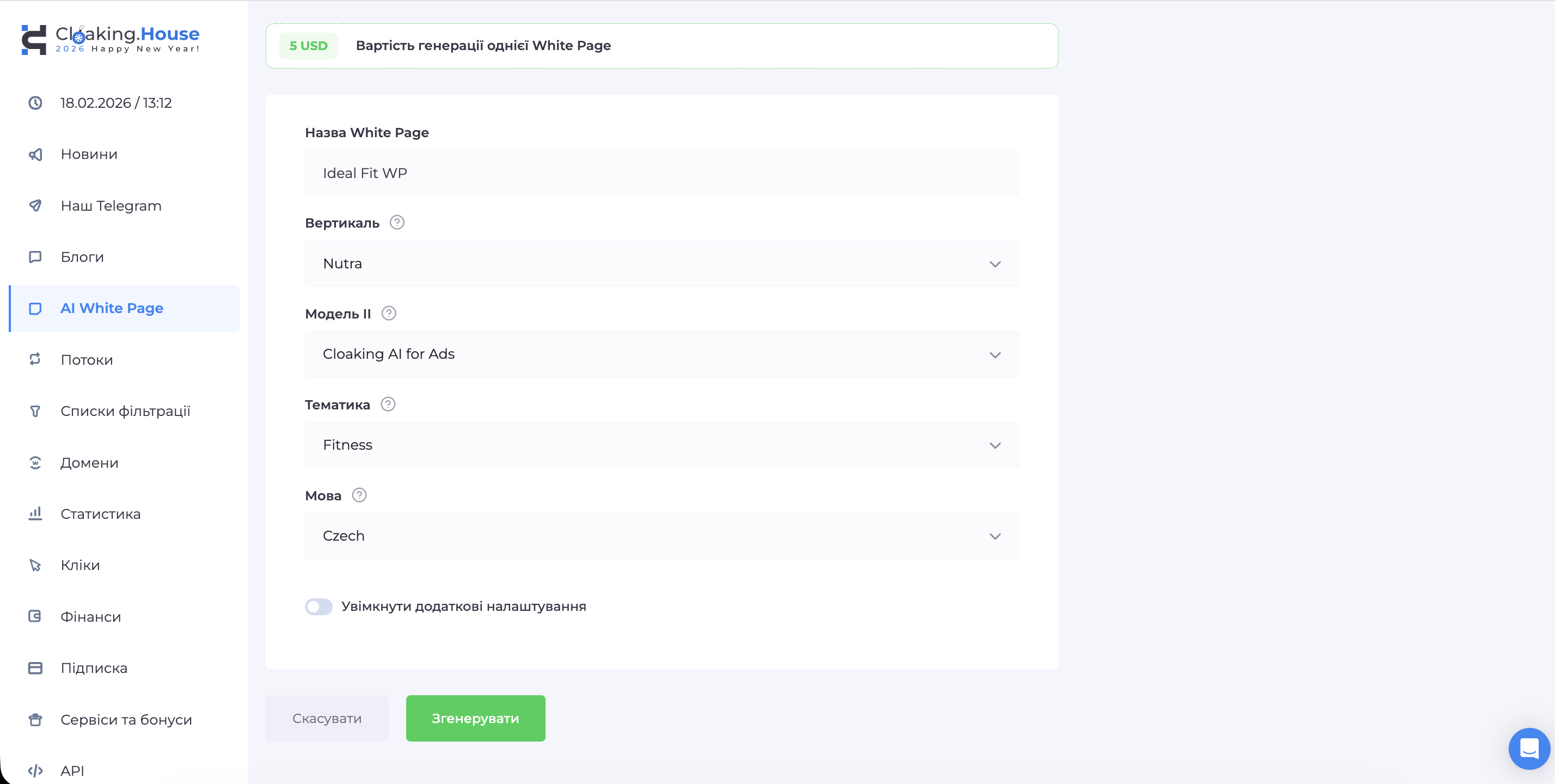
Task: Click the question mark beside Модель ІІ
Action: (x=389, y=313)
